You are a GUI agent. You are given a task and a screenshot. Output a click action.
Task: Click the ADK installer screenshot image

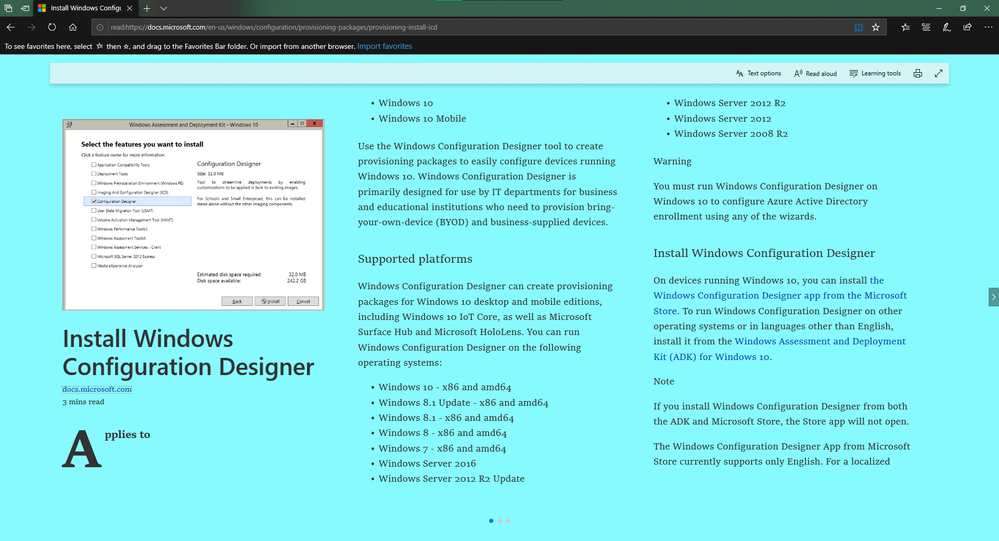click(193, 215)
